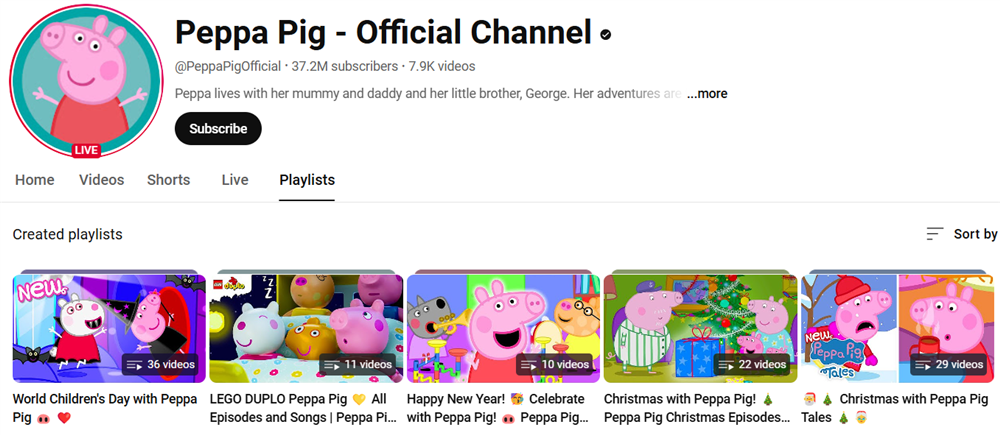The width and height of the screenshot is (1000, 435).
Task: Open the Sort by menu
Action: click(962, 234)
